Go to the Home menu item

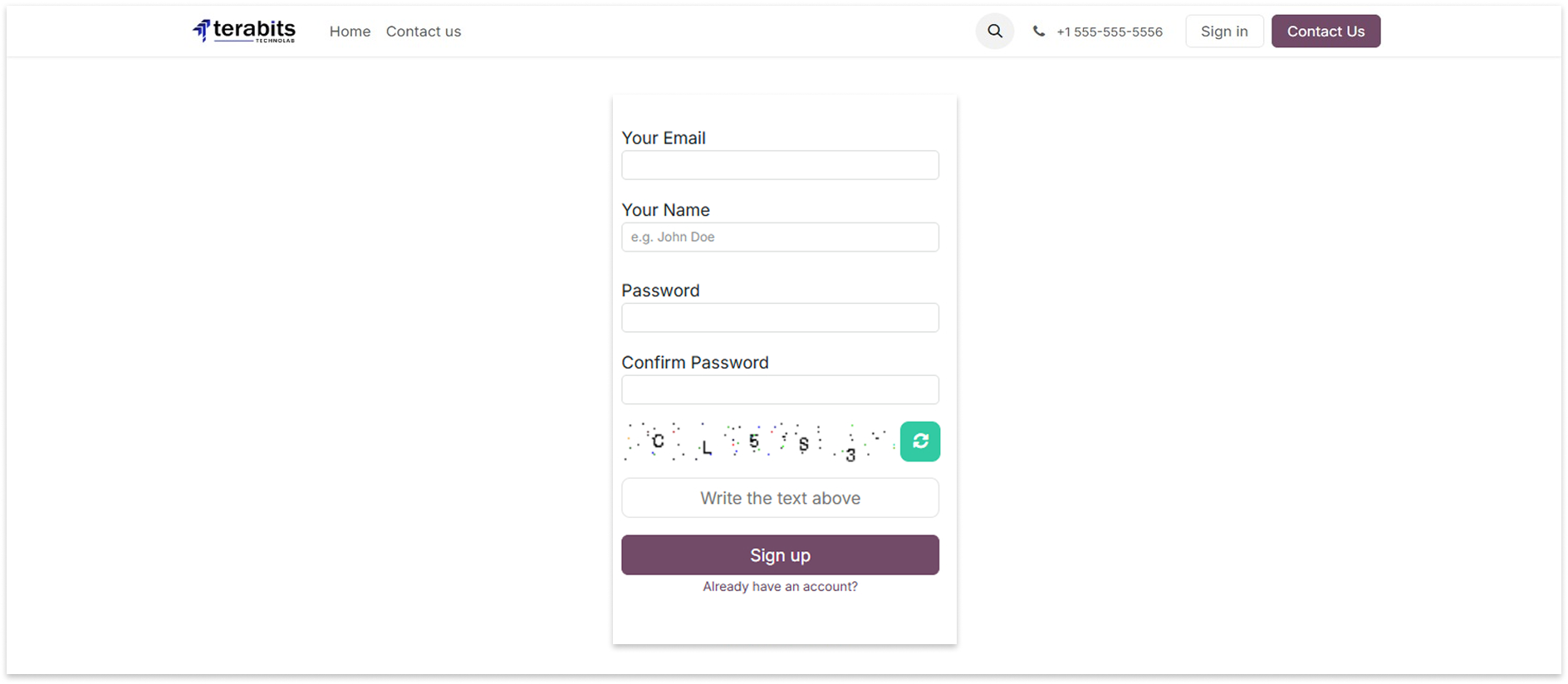coord(350,32)
